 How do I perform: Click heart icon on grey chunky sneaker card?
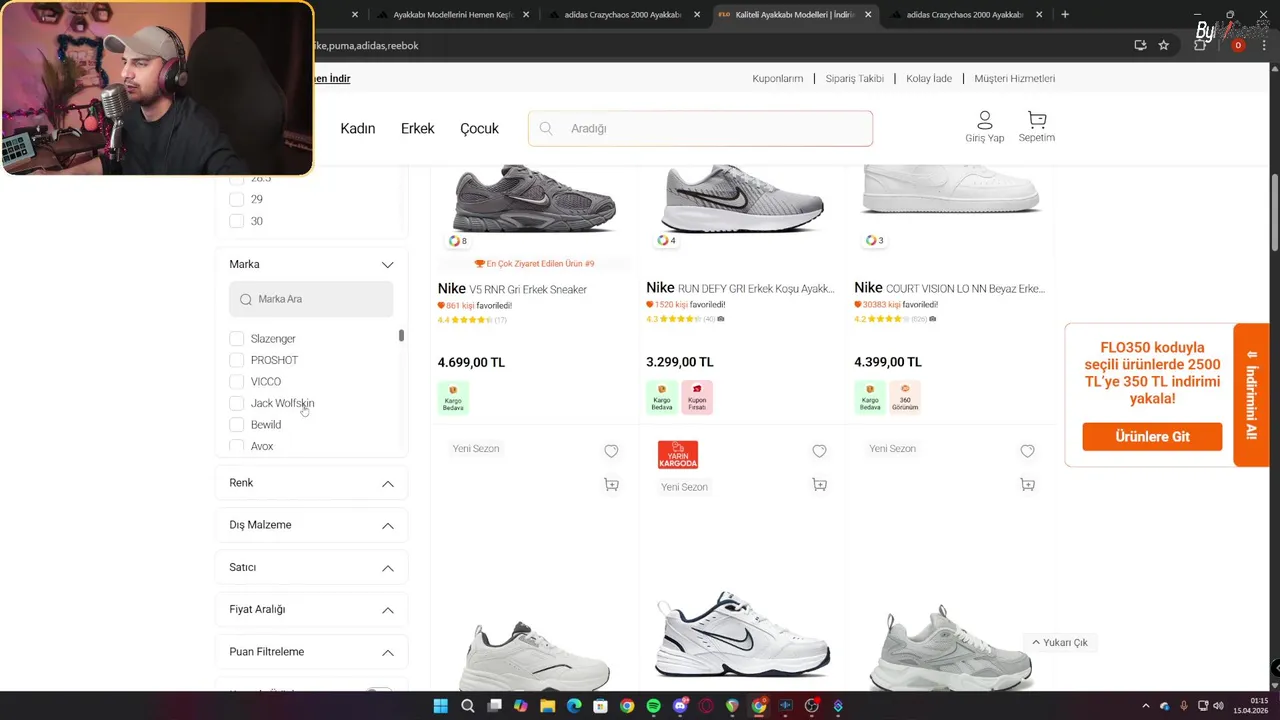coord(1027,451)
